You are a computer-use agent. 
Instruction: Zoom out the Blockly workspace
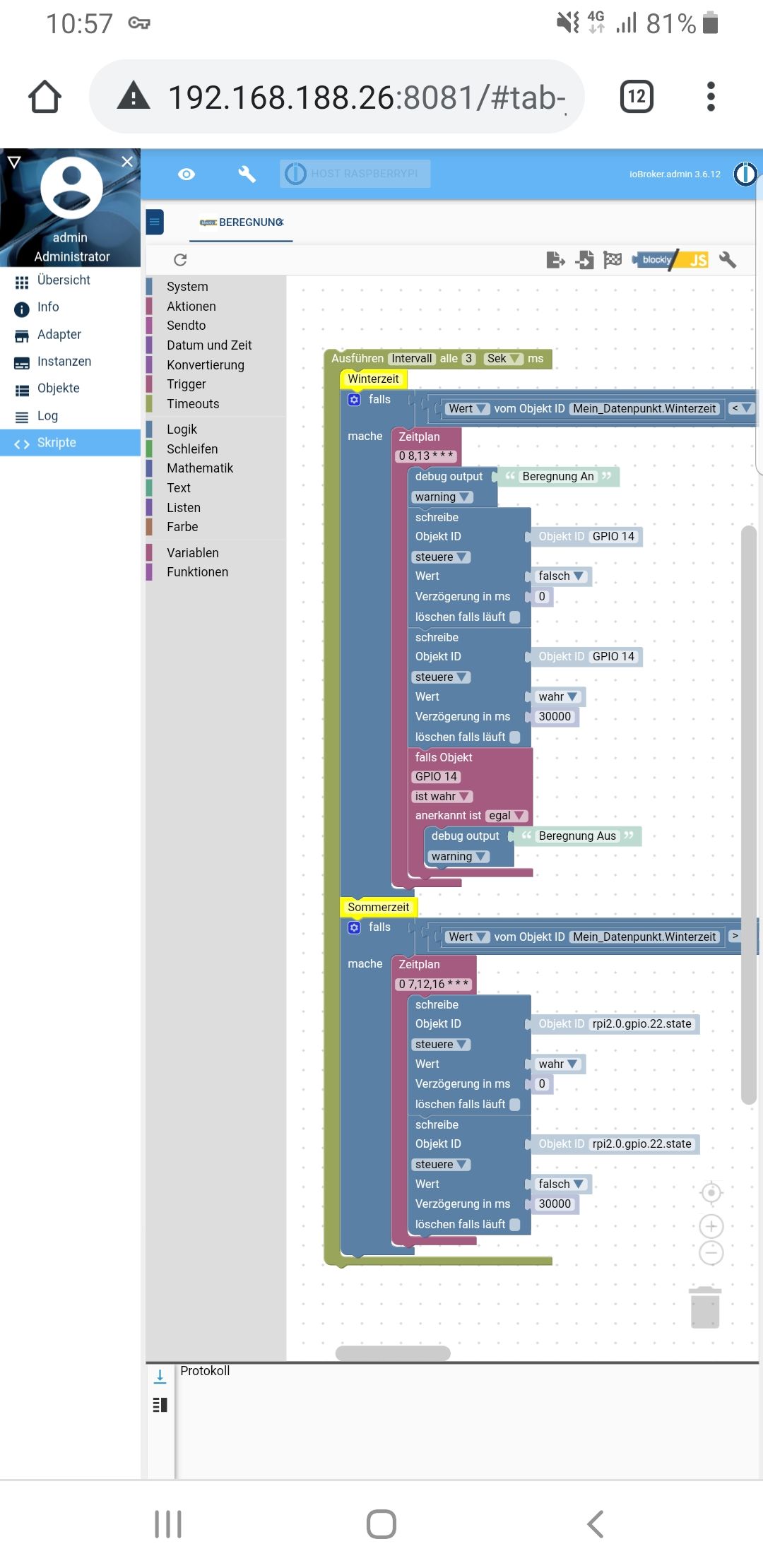711,1253
